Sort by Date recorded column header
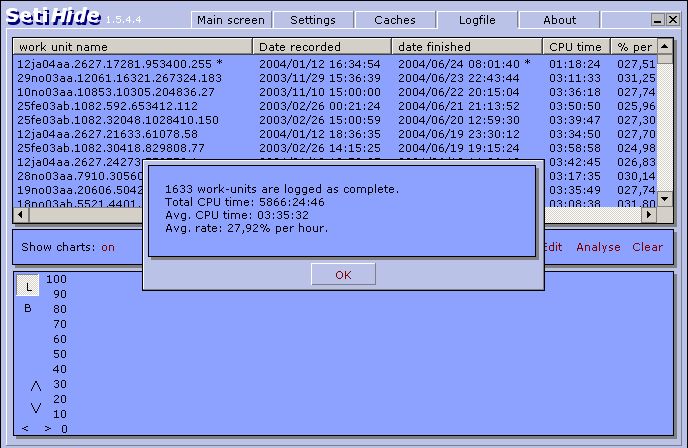 pyautogui.click(x=322, y=47)
